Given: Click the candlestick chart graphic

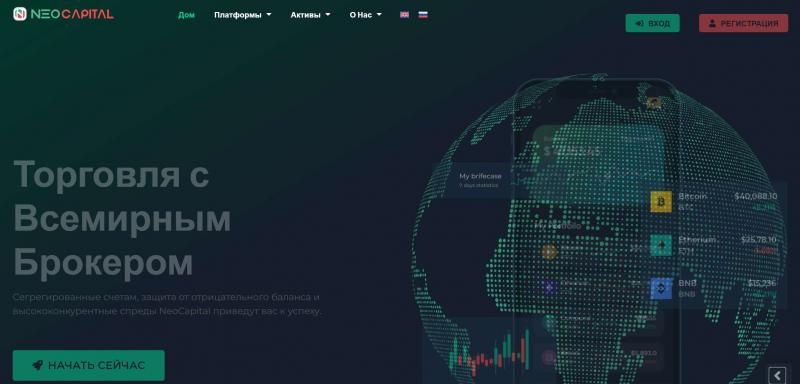Looking at the screenshot, I should tap(490, 353).
